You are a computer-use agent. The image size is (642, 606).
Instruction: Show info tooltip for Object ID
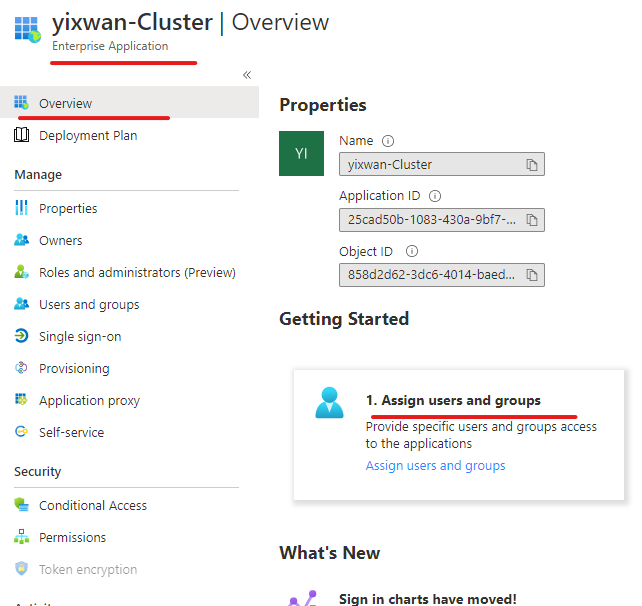412,251
